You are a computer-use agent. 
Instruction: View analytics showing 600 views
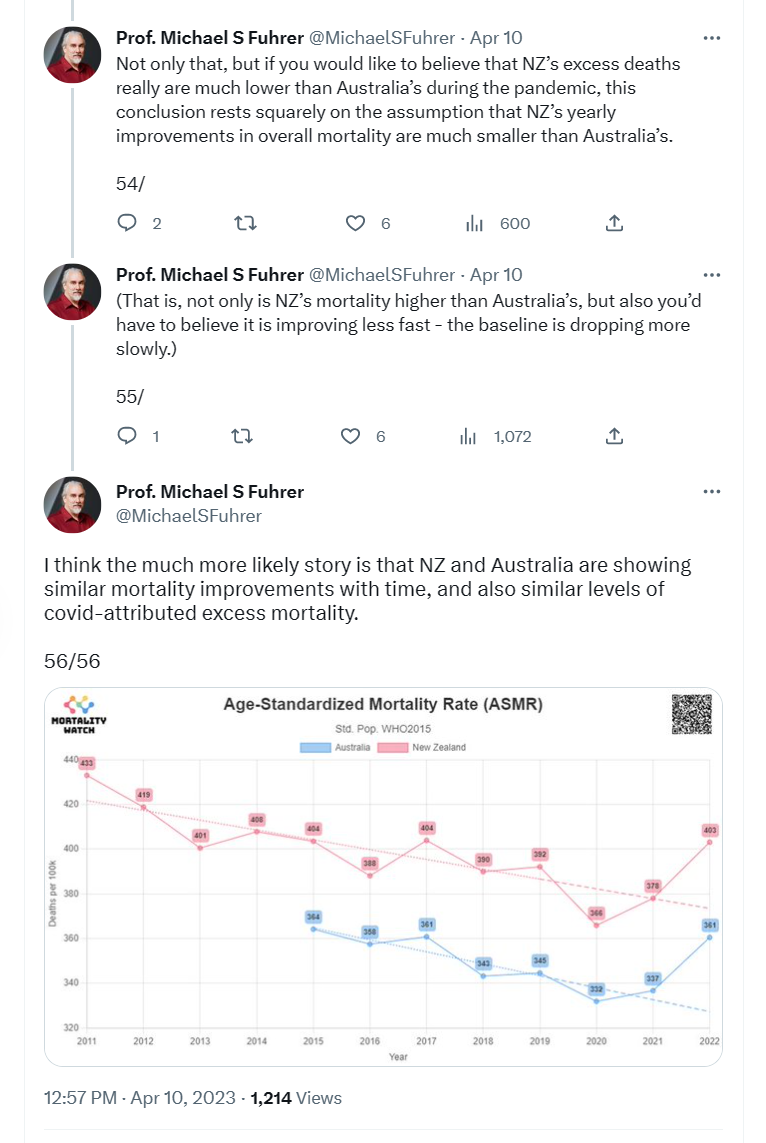coord(475,223)
